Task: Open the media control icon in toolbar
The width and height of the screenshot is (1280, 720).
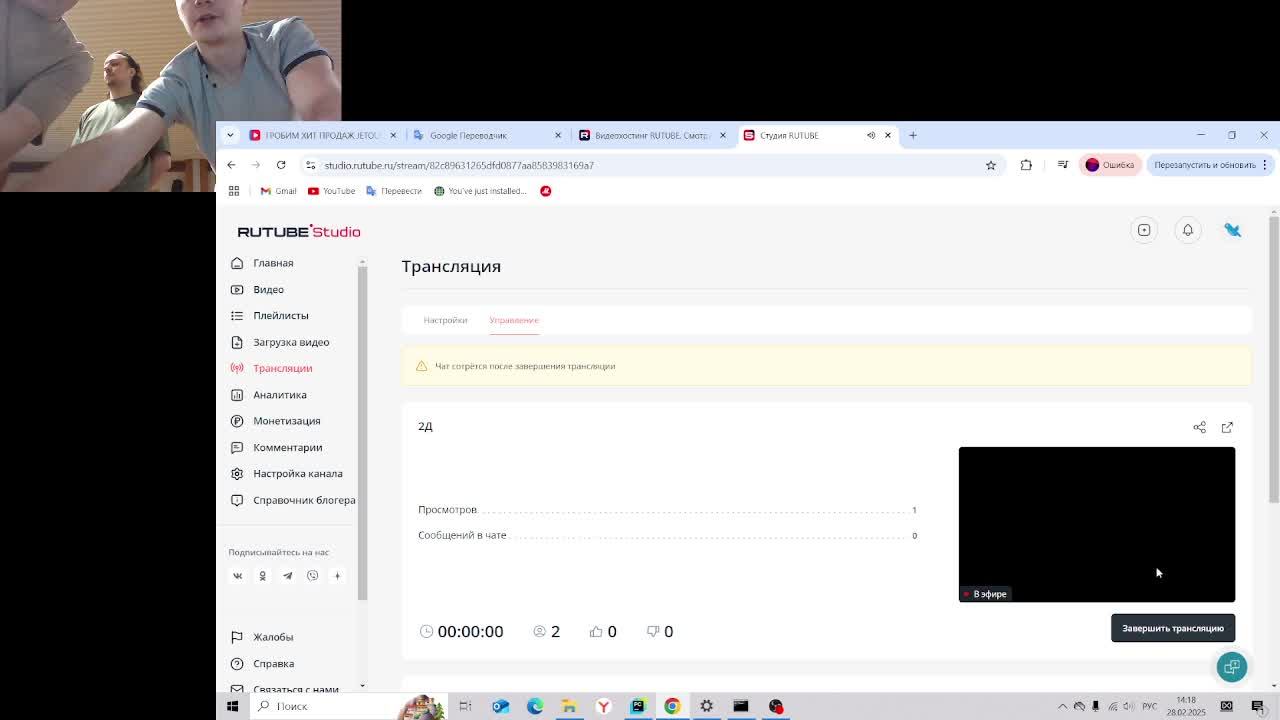Action: [x=1063, y=165]
